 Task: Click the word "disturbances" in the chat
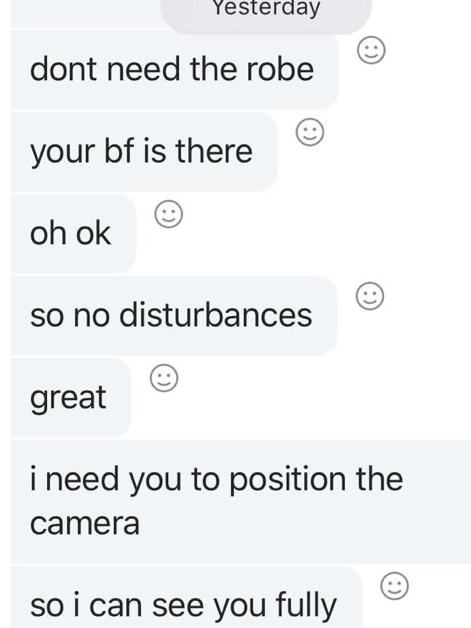(x=215, y=314)
